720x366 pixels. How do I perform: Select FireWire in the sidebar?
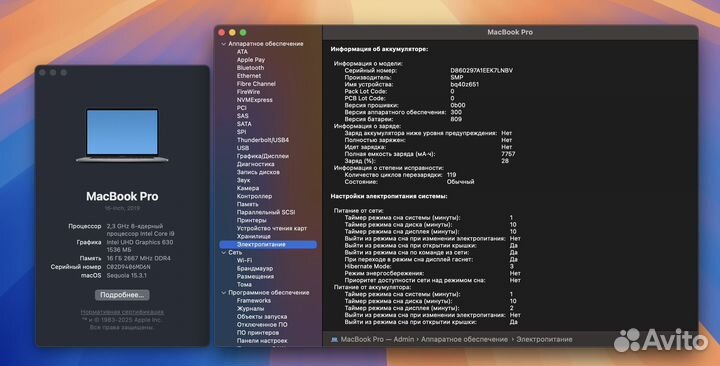coord(248,92)
